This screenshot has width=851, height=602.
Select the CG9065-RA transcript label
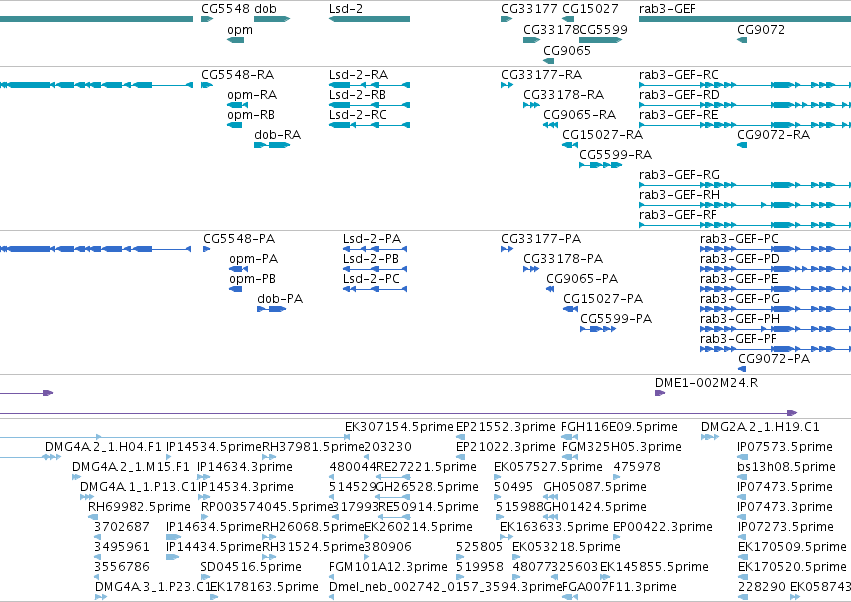(x=580, y=115)
